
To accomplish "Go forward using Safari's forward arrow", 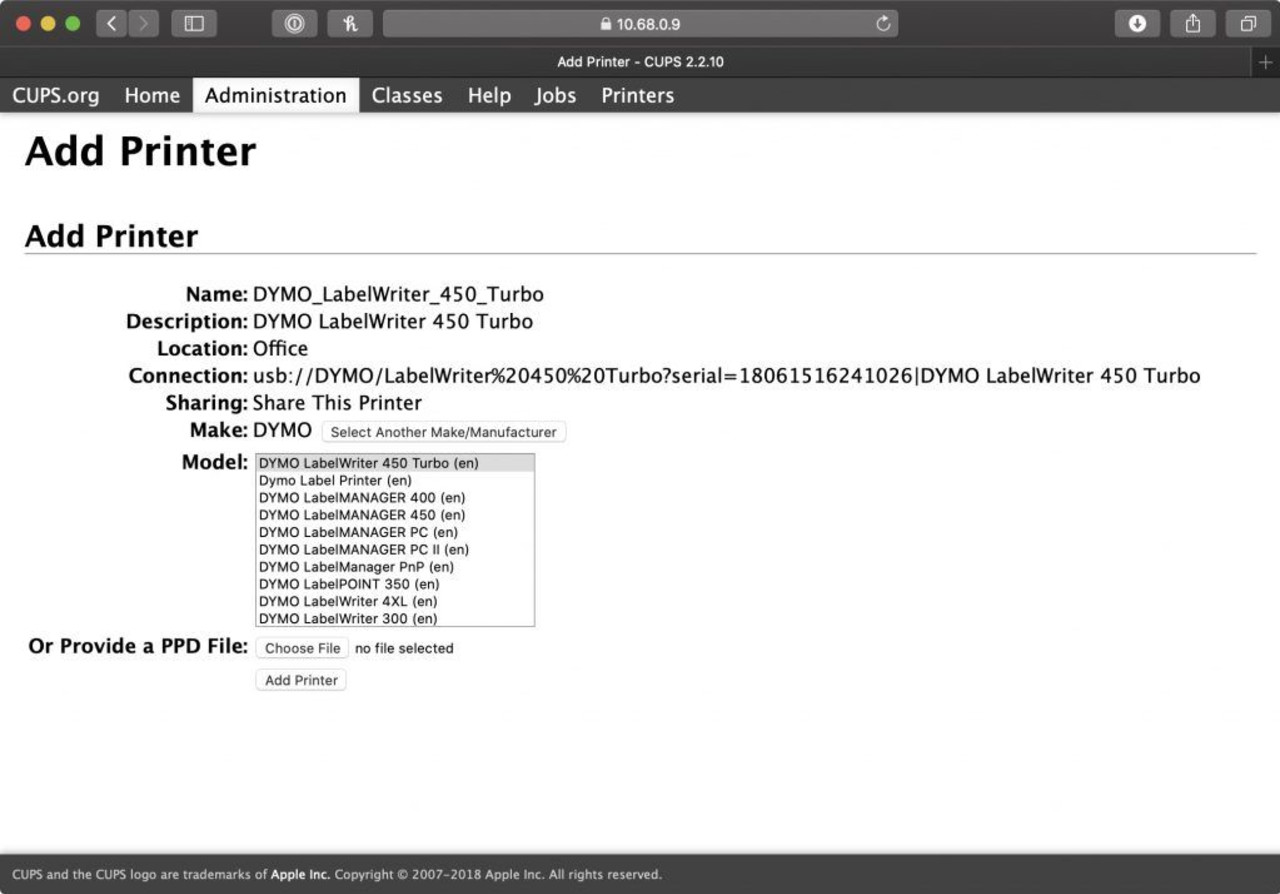I will point(144,24).
